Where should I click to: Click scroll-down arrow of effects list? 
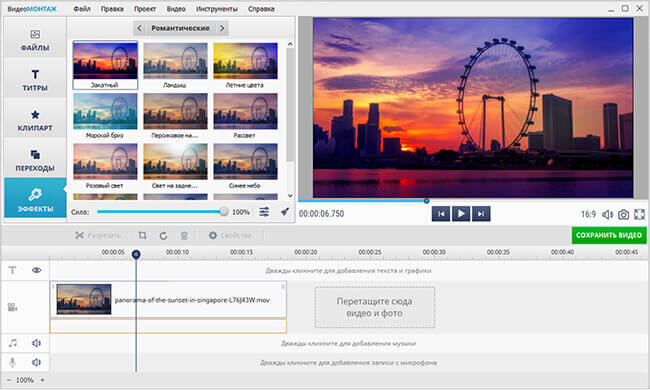click(x=290, y=196)
